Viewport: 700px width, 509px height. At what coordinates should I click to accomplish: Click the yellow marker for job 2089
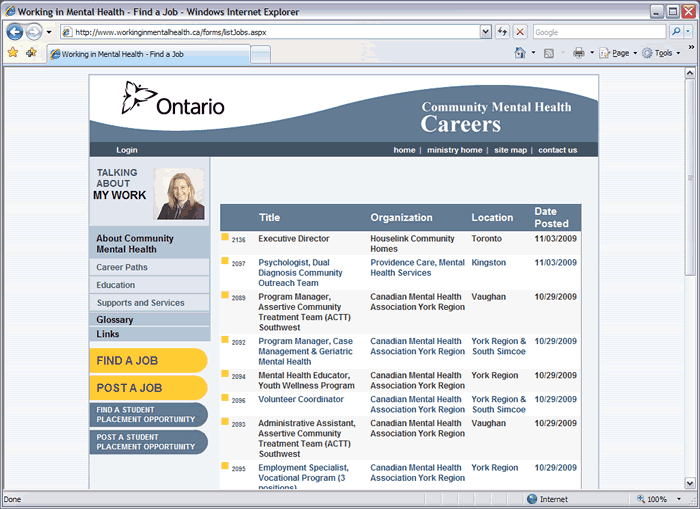coord(225,295)
